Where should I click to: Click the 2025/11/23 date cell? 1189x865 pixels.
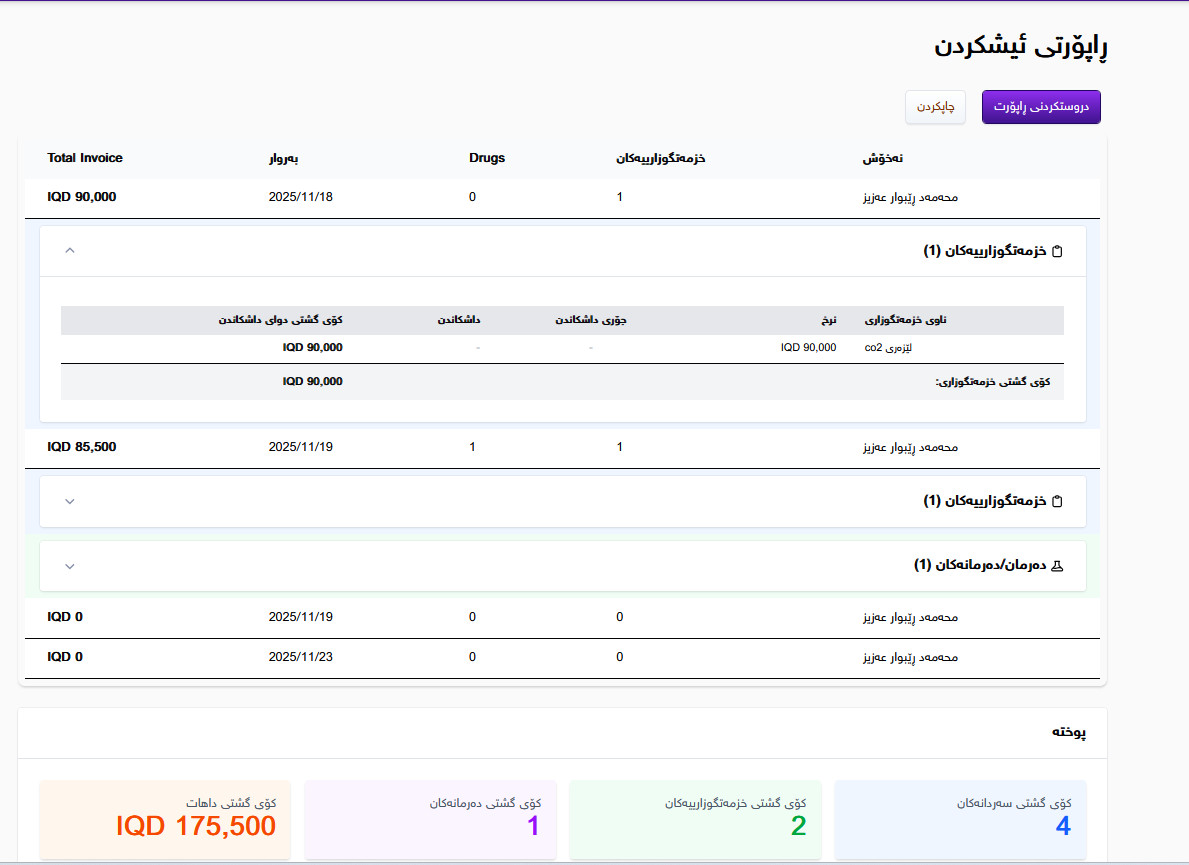[x=300, y=657]
